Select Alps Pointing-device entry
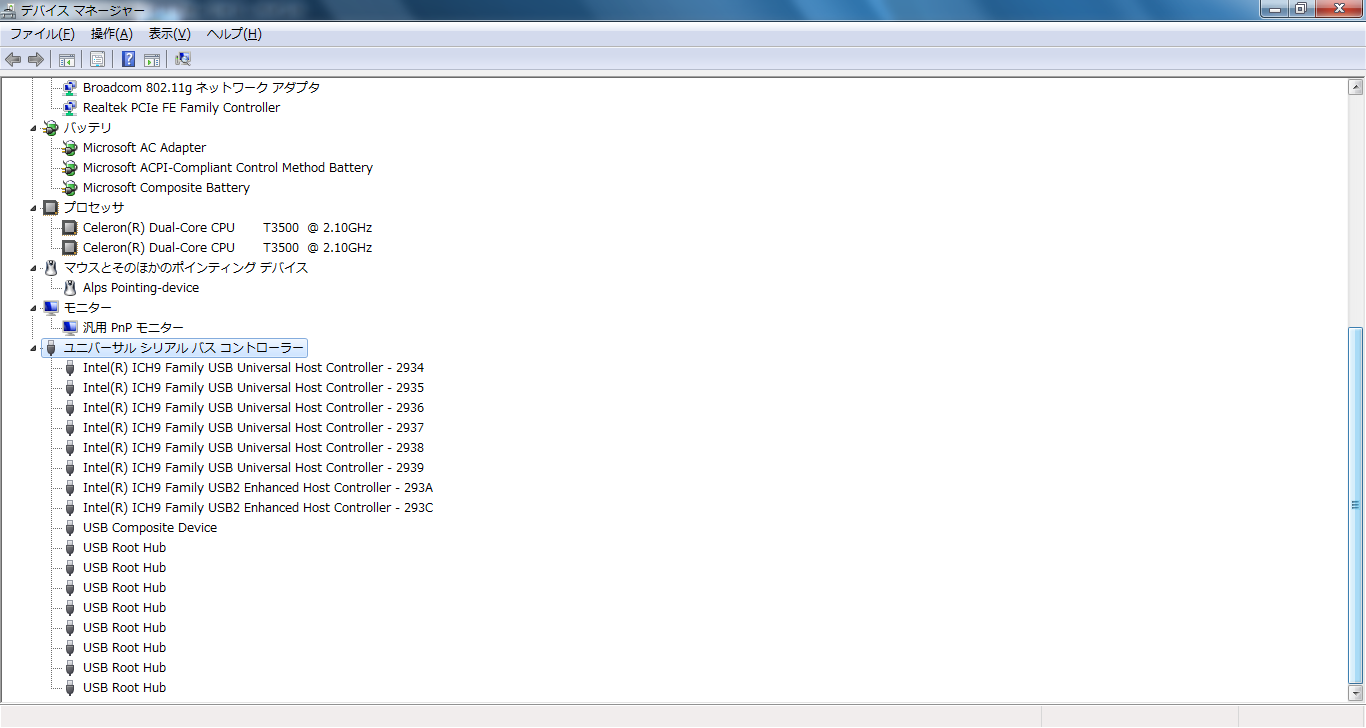Image resolution: width=1366 pixels, height=728 pixels. (x=141, y=287)
